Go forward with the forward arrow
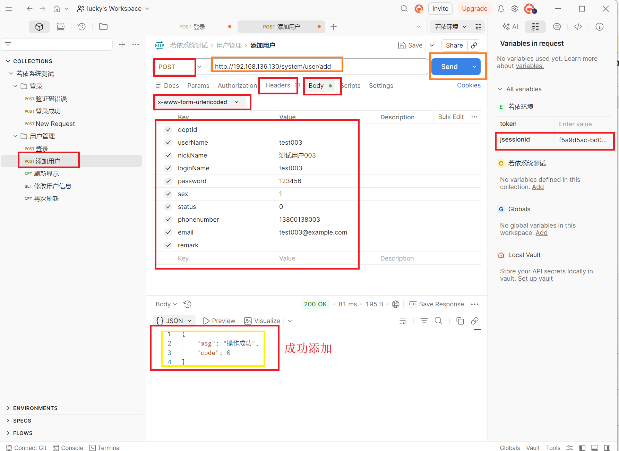Screen dimensions: 619x451 tap(42, 9)
